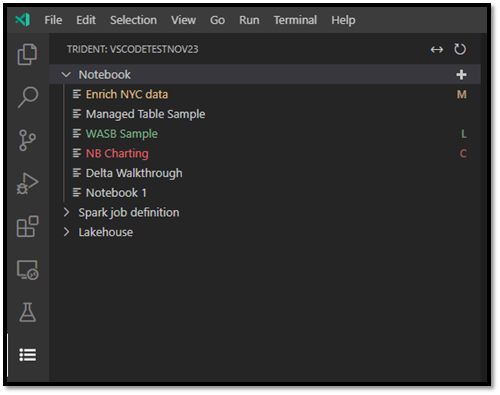500x395 pixels.
Task: Open the Explorer view in activity bar
Action: pos(27,54)
